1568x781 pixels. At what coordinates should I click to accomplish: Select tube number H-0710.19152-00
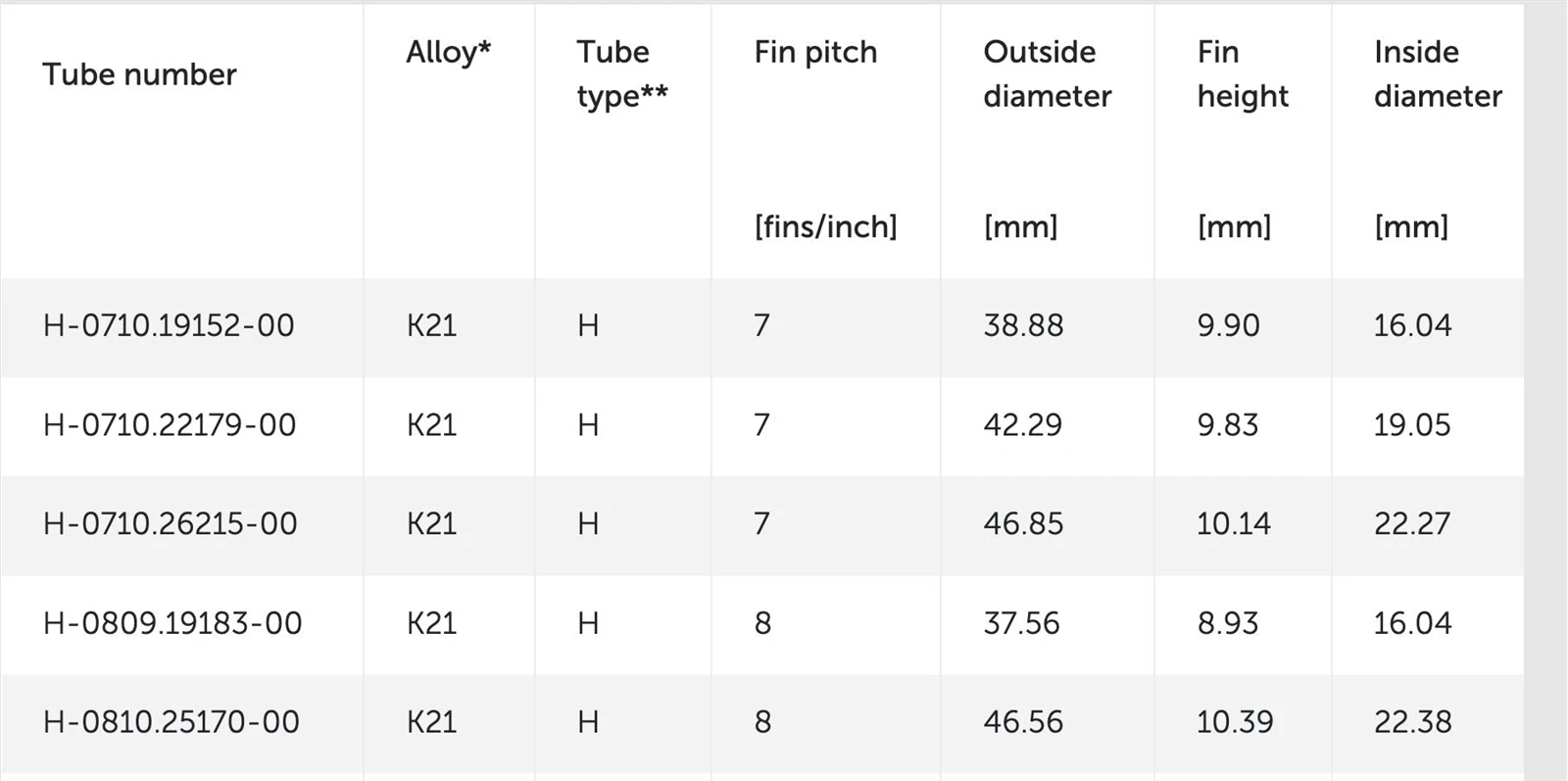click(169, 325)
